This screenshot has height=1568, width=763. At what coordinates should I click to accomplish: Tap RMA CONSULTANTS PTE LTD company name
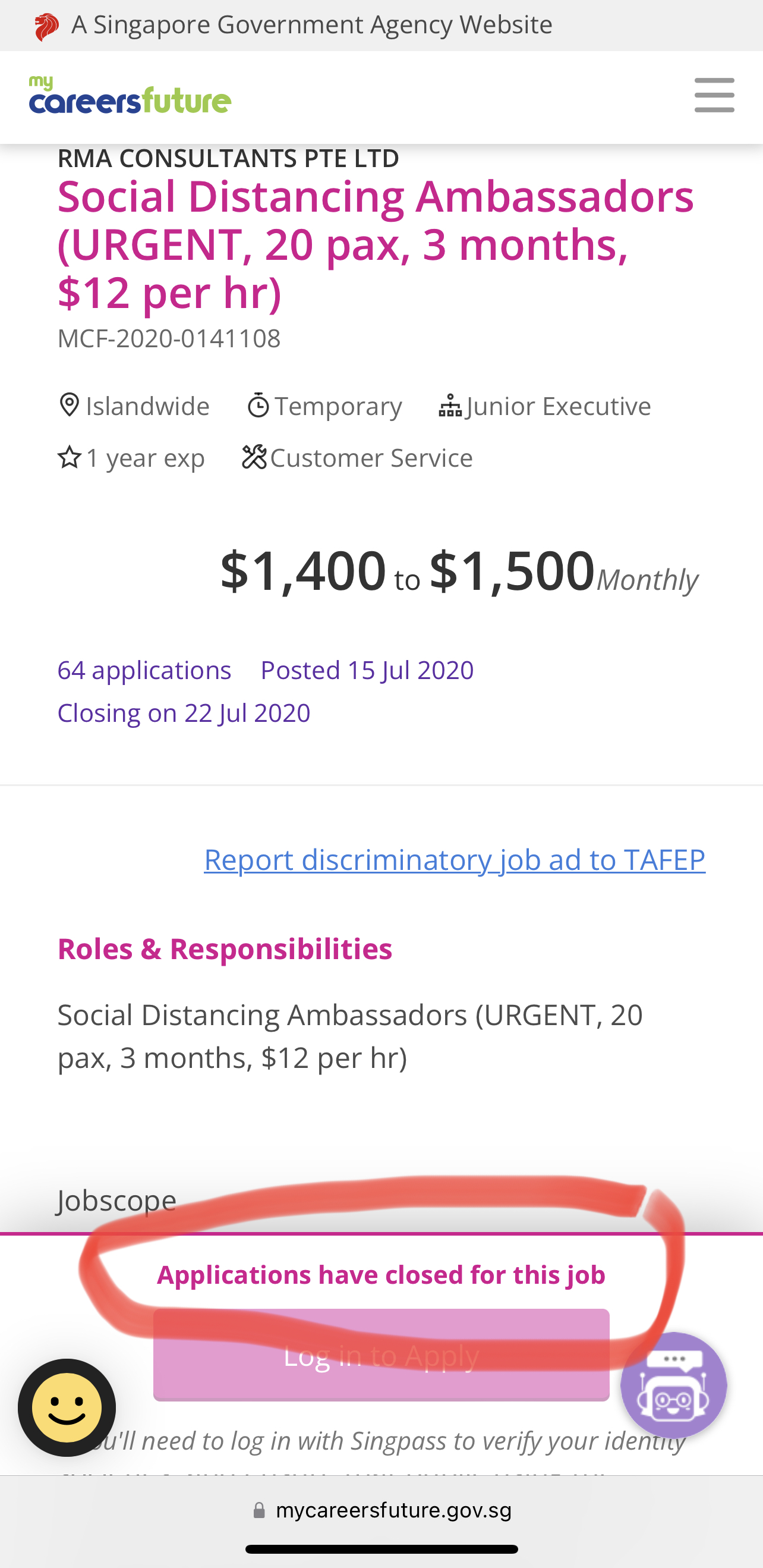[x=228, y=158]
